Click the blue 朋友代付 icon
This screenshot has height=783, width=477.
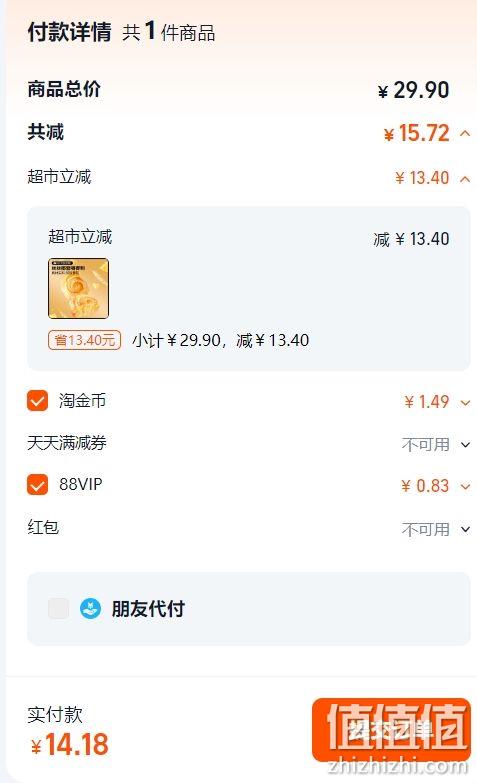coord(90,609)
